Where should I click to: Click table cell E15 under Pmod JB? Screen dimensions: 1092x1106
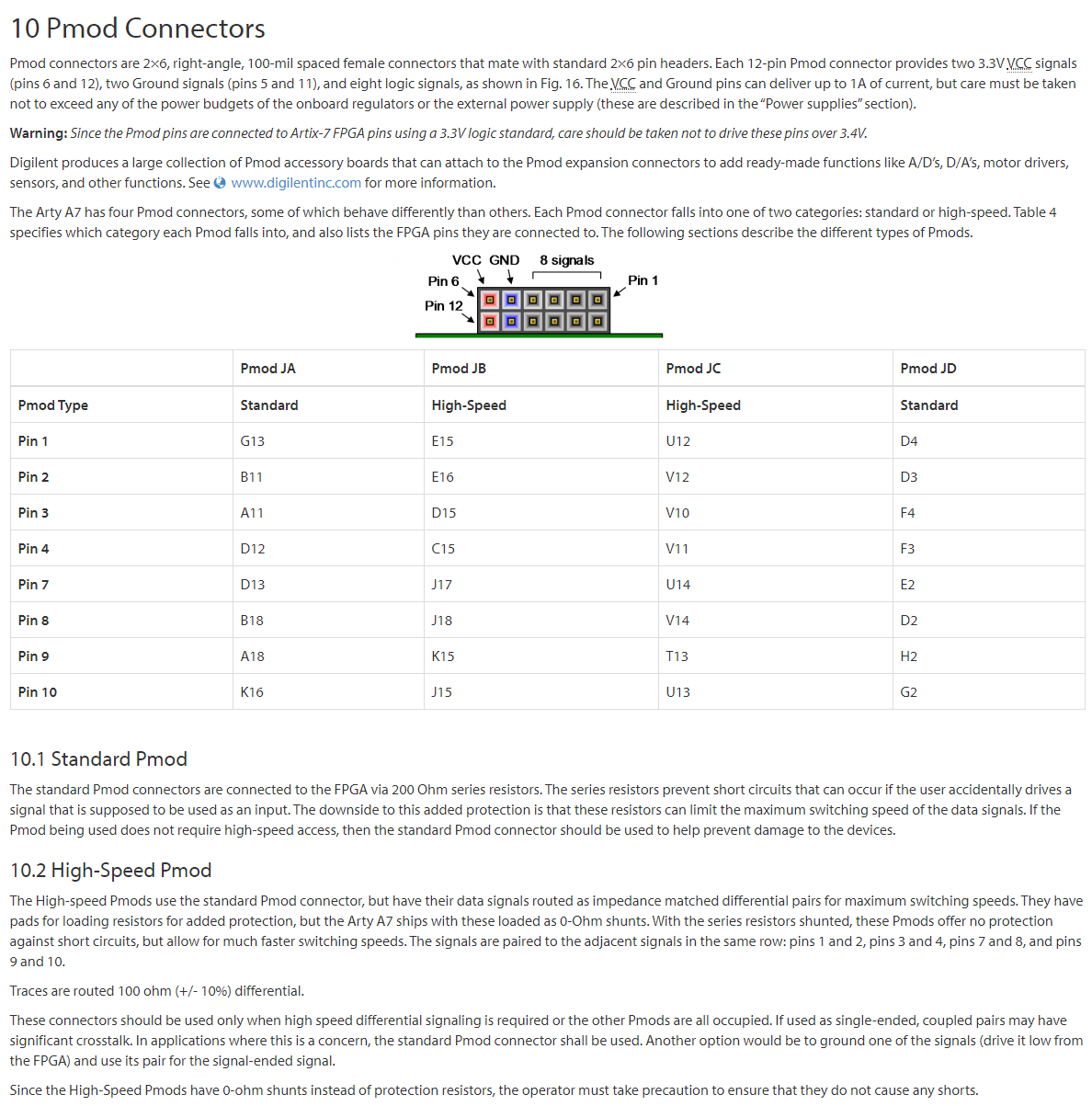coord(443,441)
